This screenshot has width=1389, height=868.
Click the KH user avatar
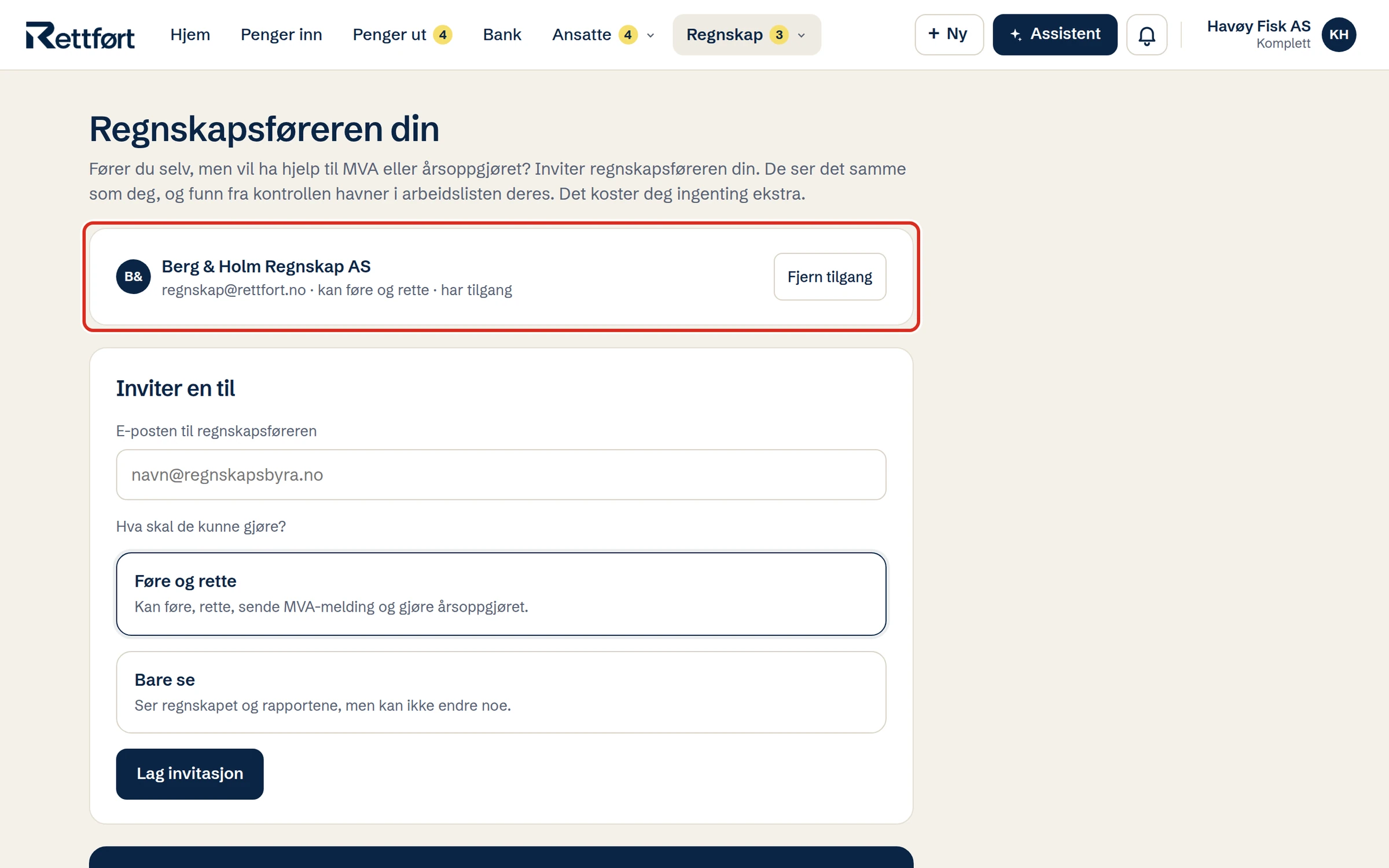click(x=1339, y=35)
